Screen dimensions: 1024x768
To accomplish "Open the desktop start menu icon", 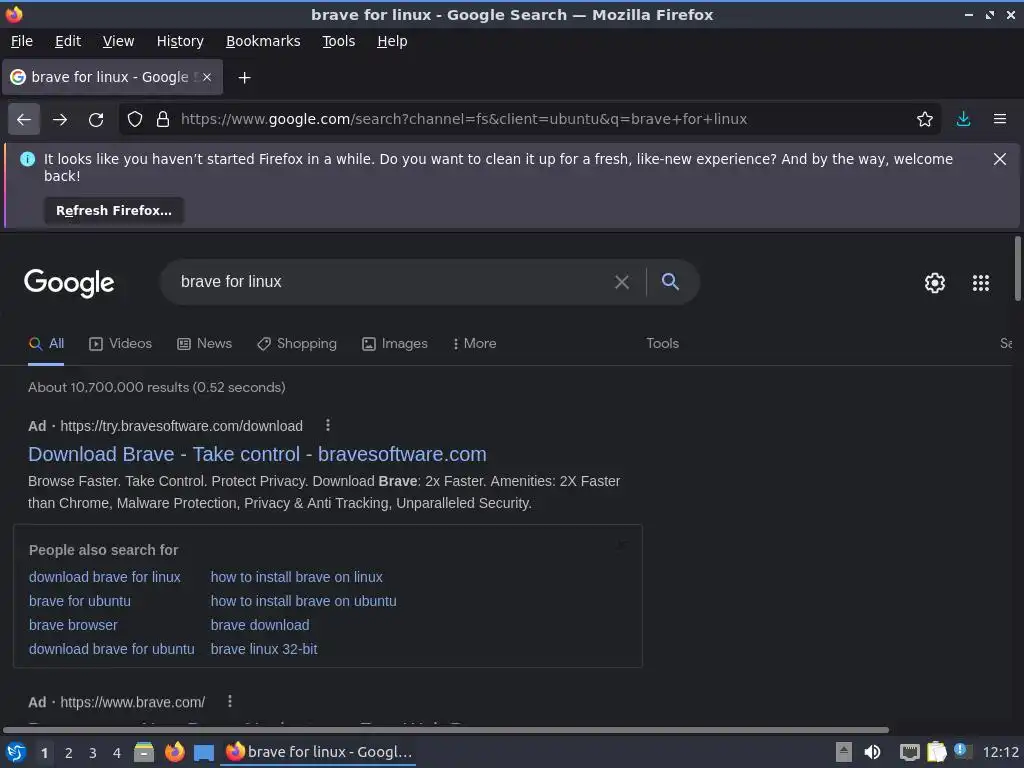I will [x=16, y=752].
